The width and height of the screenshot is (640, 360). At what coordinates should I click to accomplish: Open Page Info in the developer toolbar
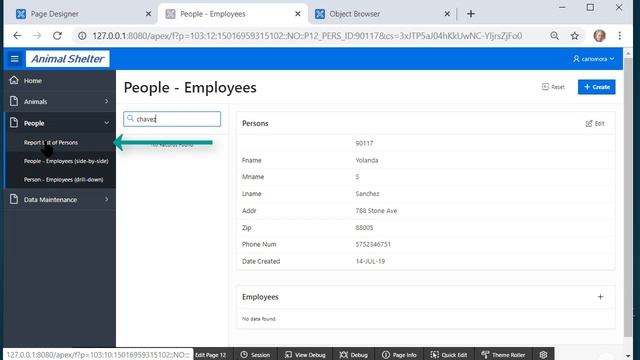(399, 355)
